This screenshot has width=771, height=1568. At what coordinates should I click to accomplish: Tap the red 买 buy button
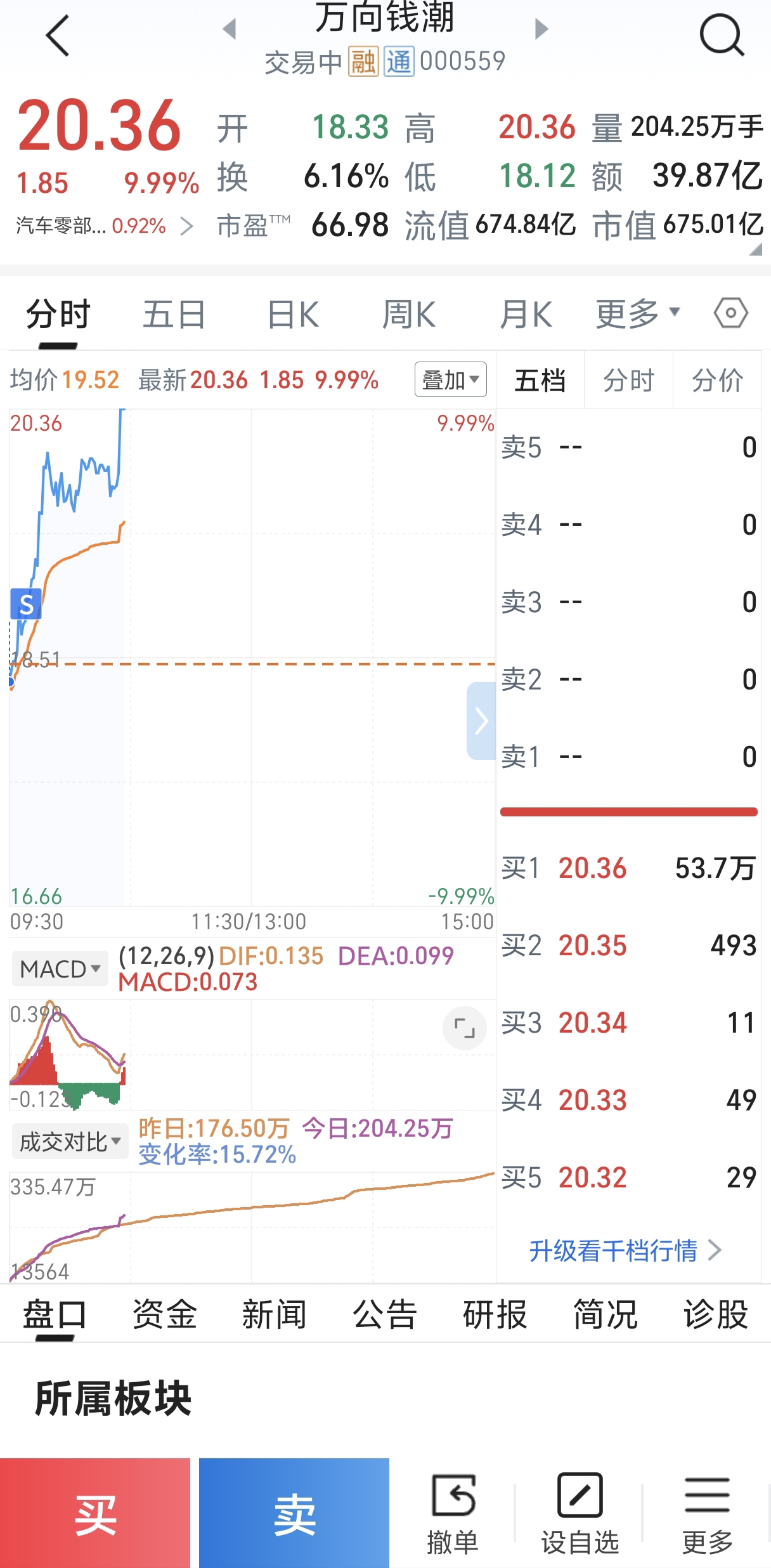point(95,1513)
